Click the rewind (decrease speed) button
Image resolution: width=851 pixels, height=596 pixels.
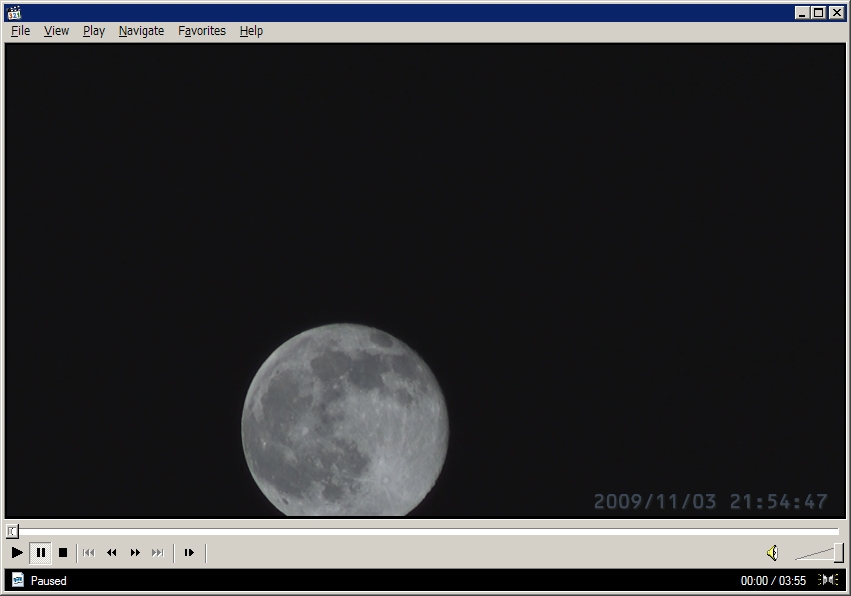click(x=112, y=552)
